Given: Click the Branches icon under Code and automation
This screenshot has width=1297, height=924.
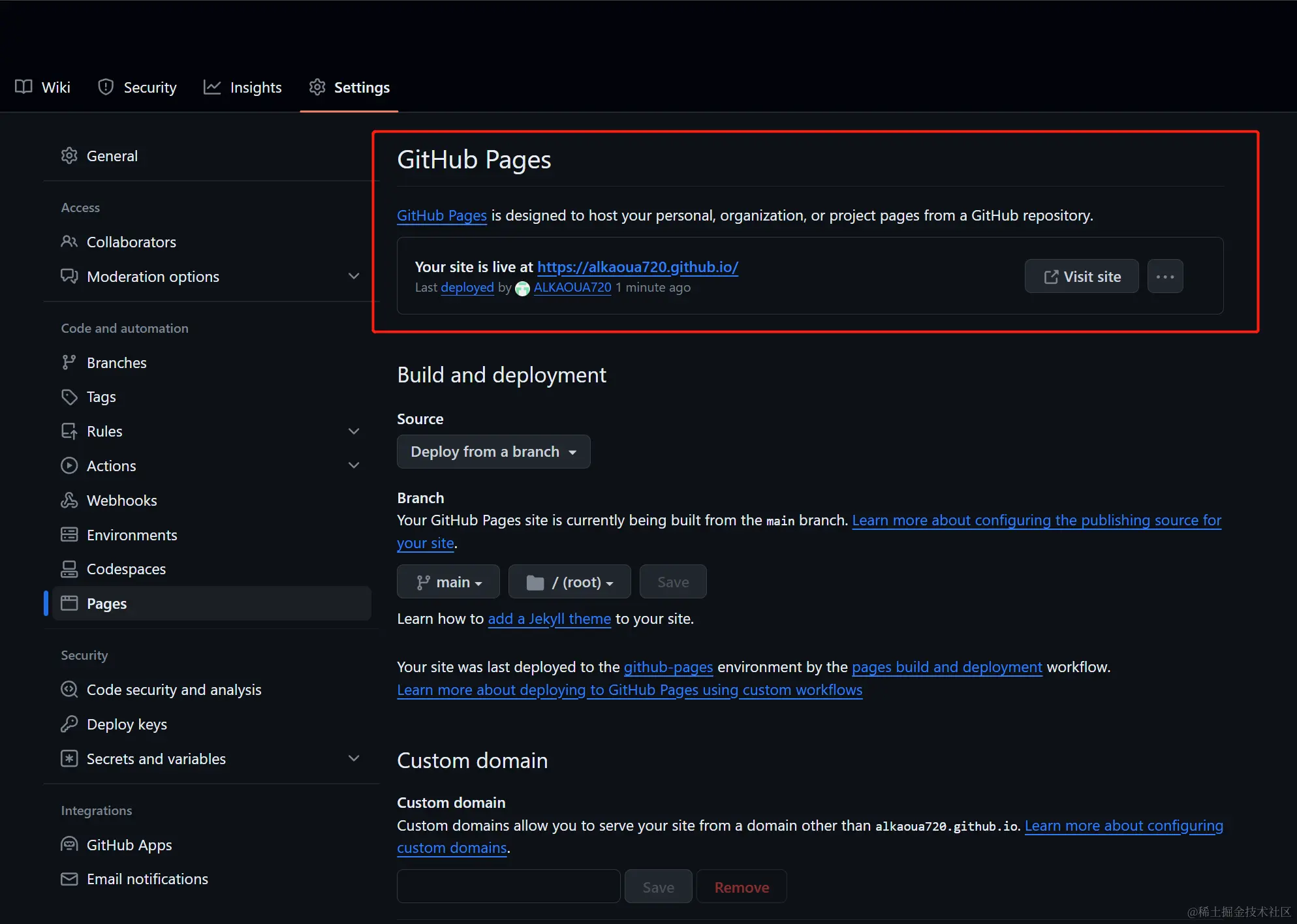Looking at the screenshot, I should (70, 362).
